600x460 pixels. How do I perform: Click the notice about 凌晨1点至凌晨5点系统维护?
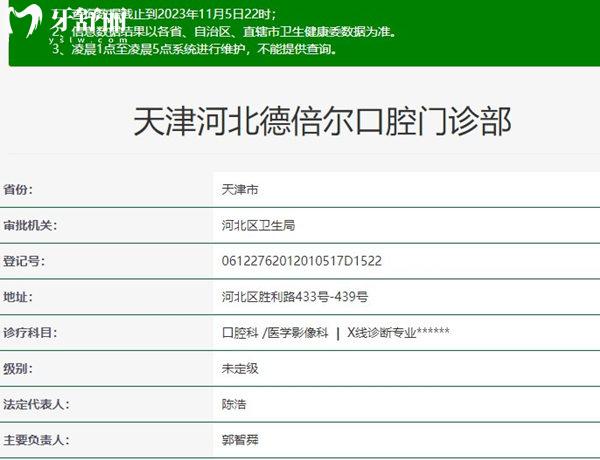195,49
